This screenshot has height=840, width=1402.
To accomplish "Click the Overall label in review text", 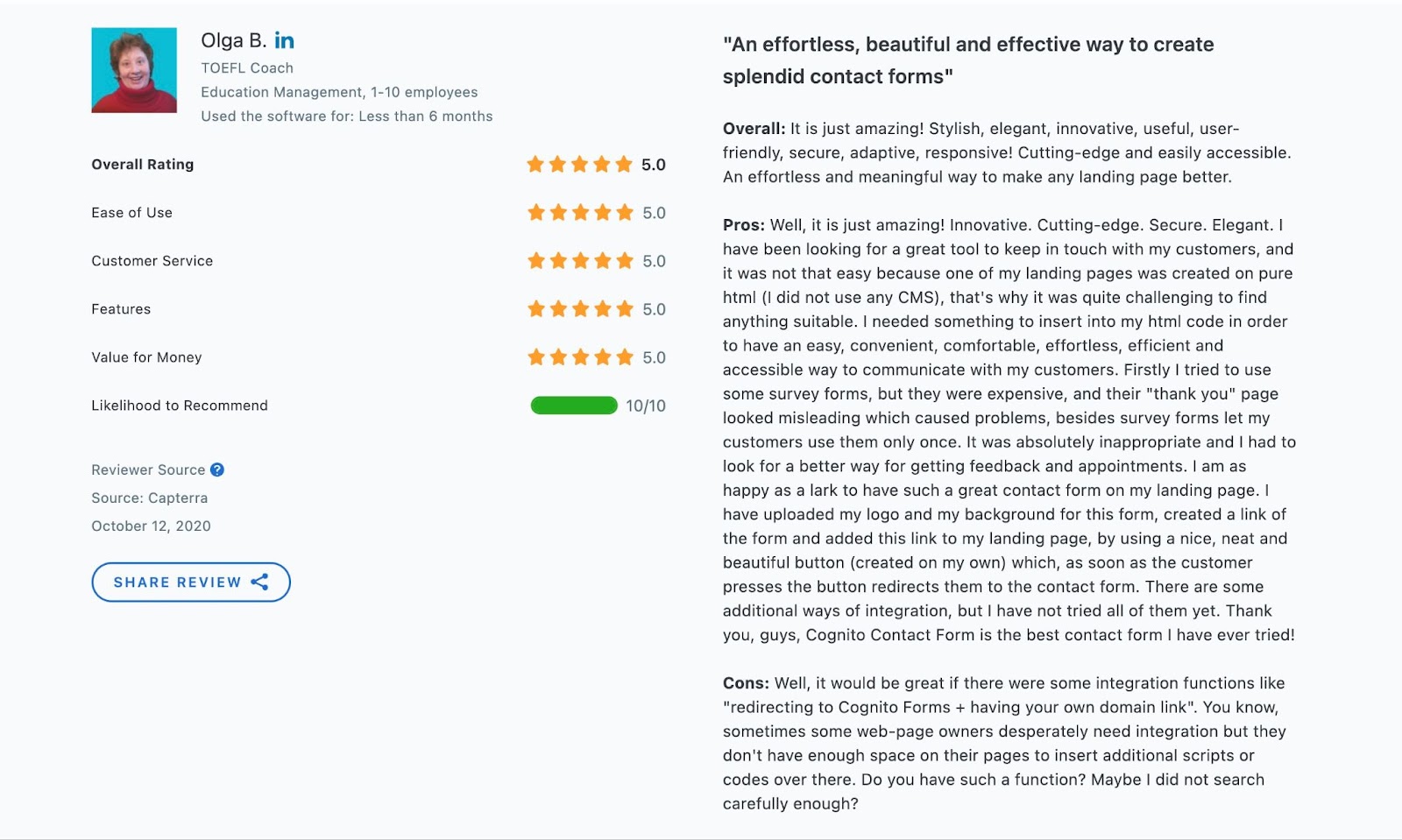I will click(754, 129).
